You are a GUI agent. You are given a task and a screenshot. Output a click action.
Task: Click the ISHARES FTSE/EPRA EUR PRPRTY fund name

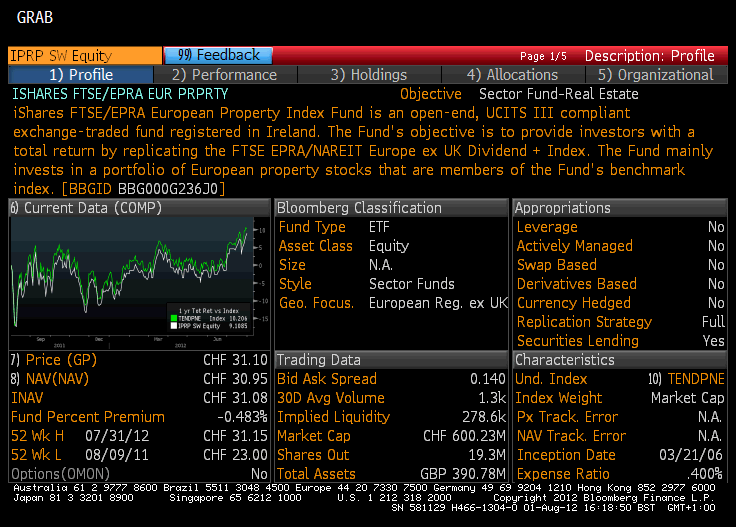coord(120,94)
